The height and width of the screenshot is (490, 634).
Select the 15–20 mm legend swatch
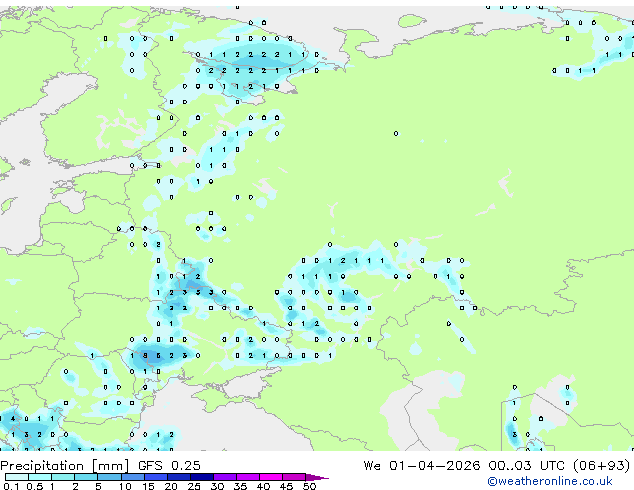(x=155, y=477)
